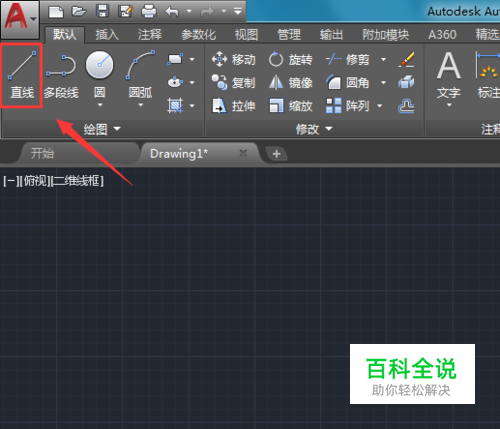The width and height of the screenshot is (500, 429).
Task: Switch to the 注释 ribbon tab
Action: tap(150, 34)
